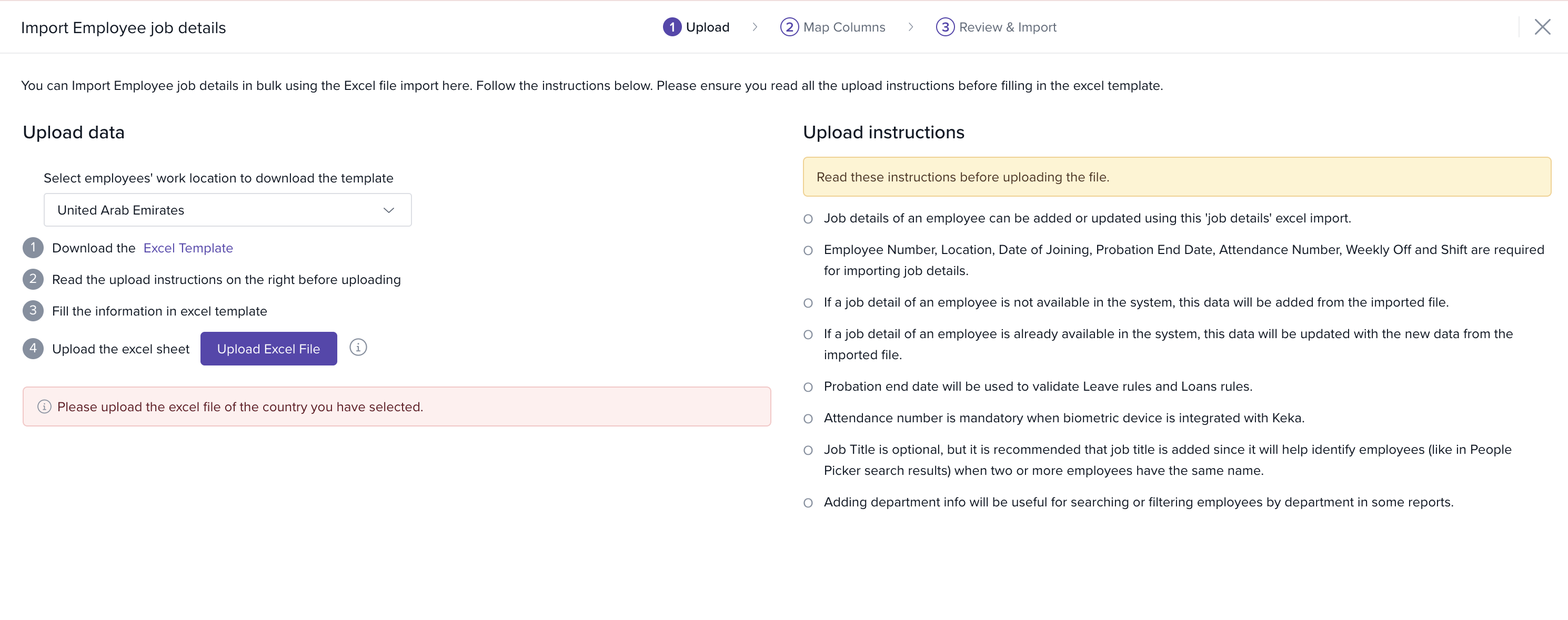Click the step 1 Upload circle icon
Screen dimensions: 1568x620
(x=671, y=27)
